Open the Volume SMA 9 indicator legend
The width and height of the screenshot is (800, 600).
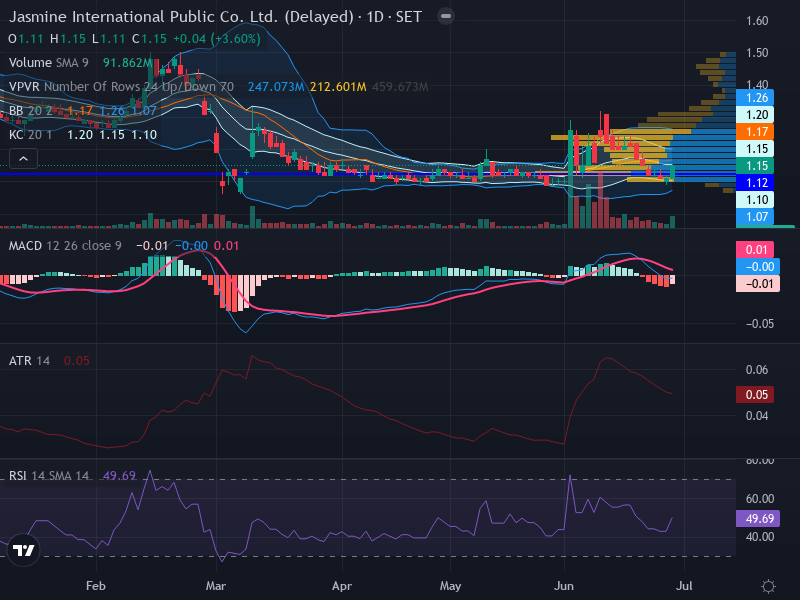[x=48, y=63]
